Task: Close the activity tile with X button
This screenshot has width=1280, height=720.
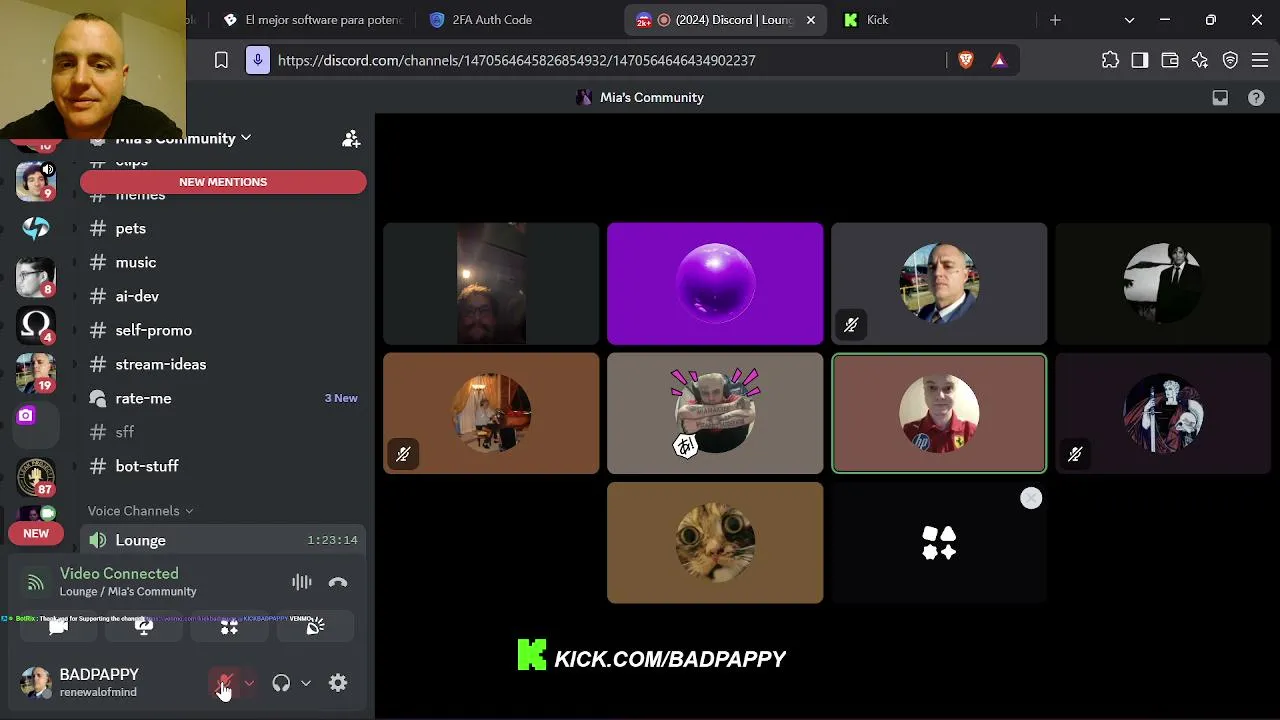Action: pyautogui.click(x=1031, y=498)
